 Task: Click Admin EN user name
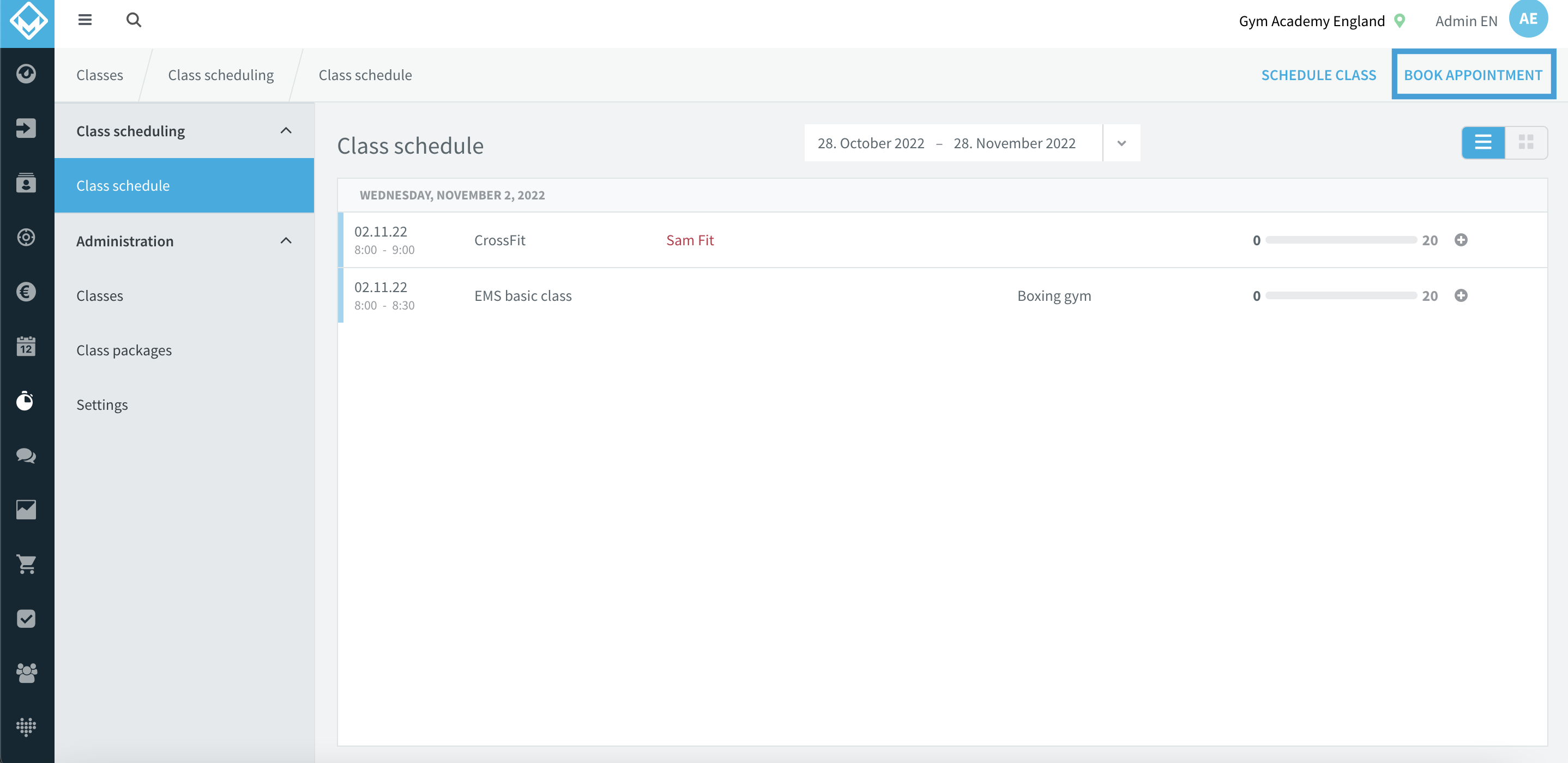point(1466,21)
